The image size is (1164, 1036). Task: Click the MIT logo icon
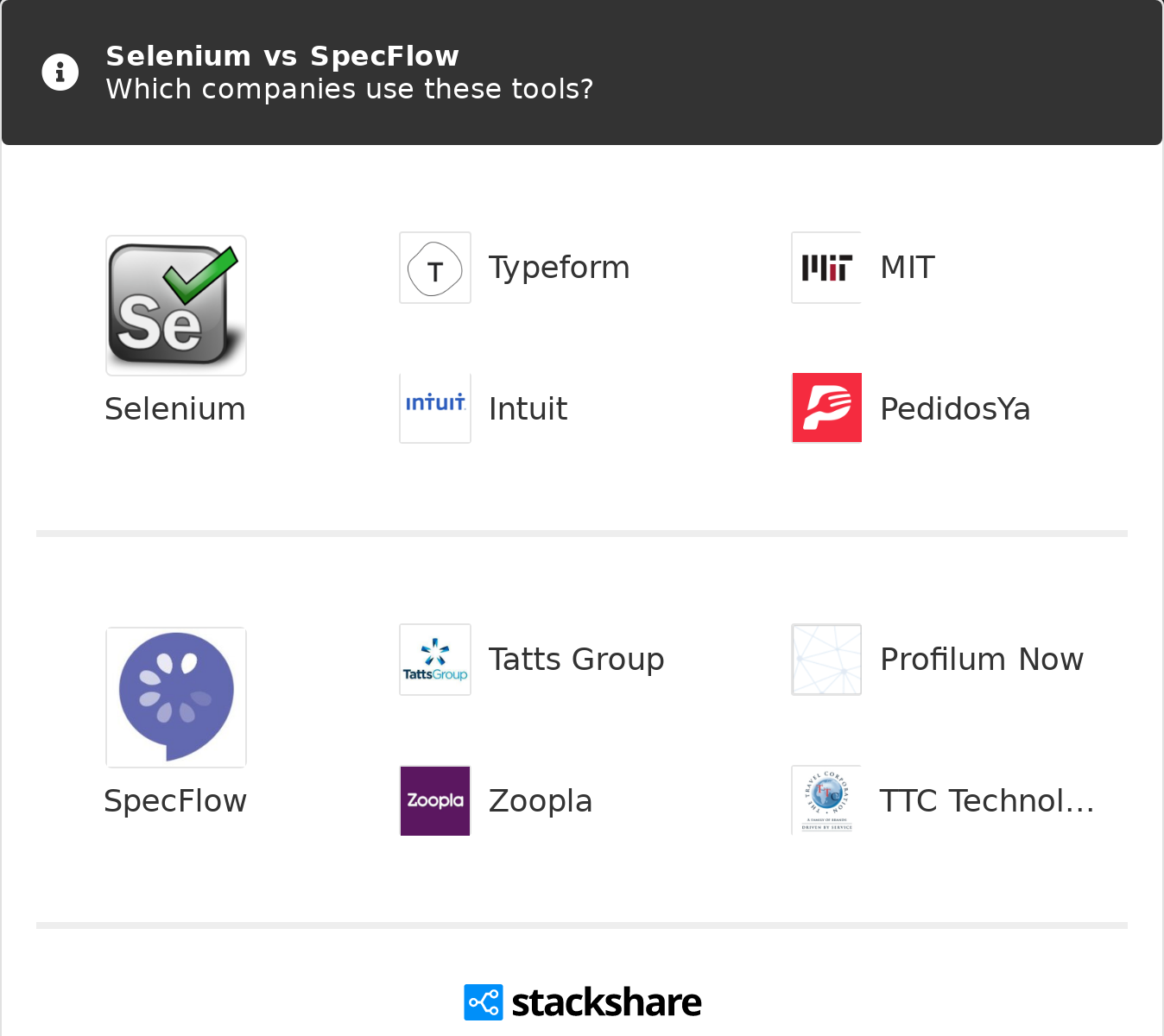tap(826, 268)
